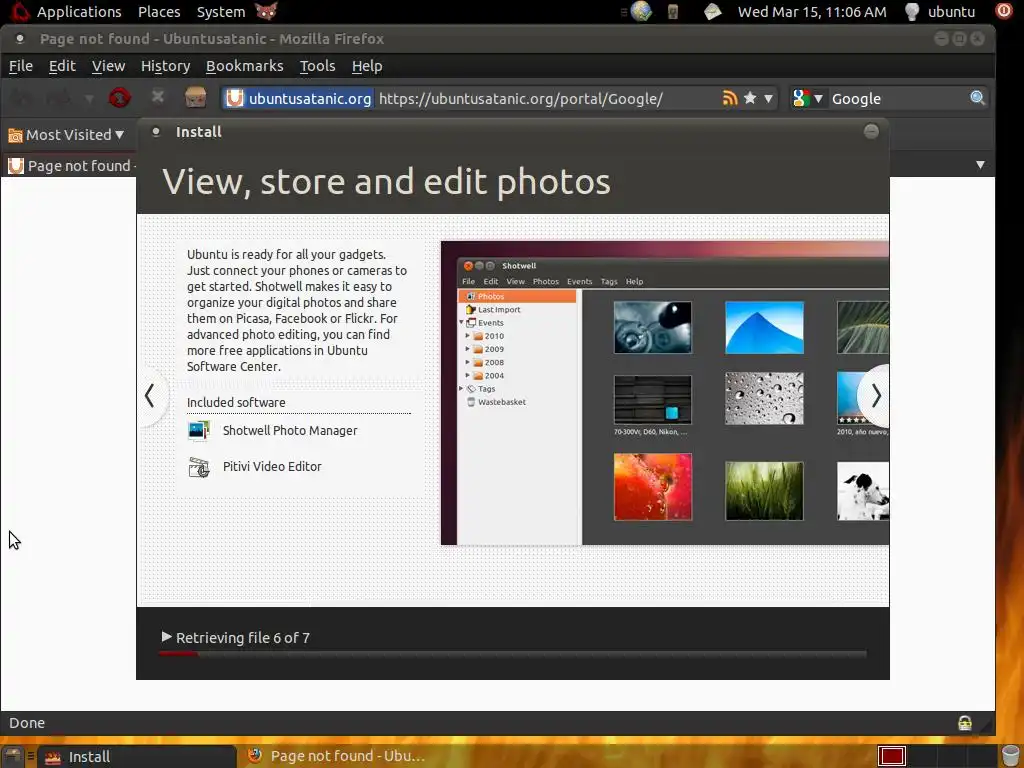This screenshot has height=768, width=1024.
Task: Click the Stop loading X icon
Action: click(157, 97)
